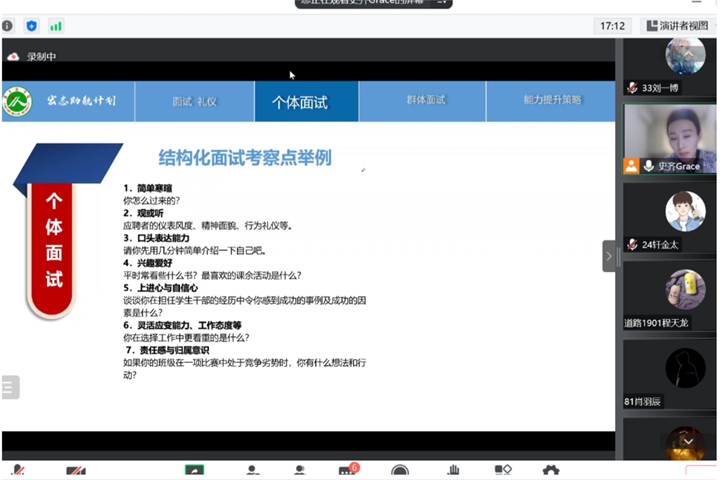Click the 17:12 meeting timer

(610, 26)
